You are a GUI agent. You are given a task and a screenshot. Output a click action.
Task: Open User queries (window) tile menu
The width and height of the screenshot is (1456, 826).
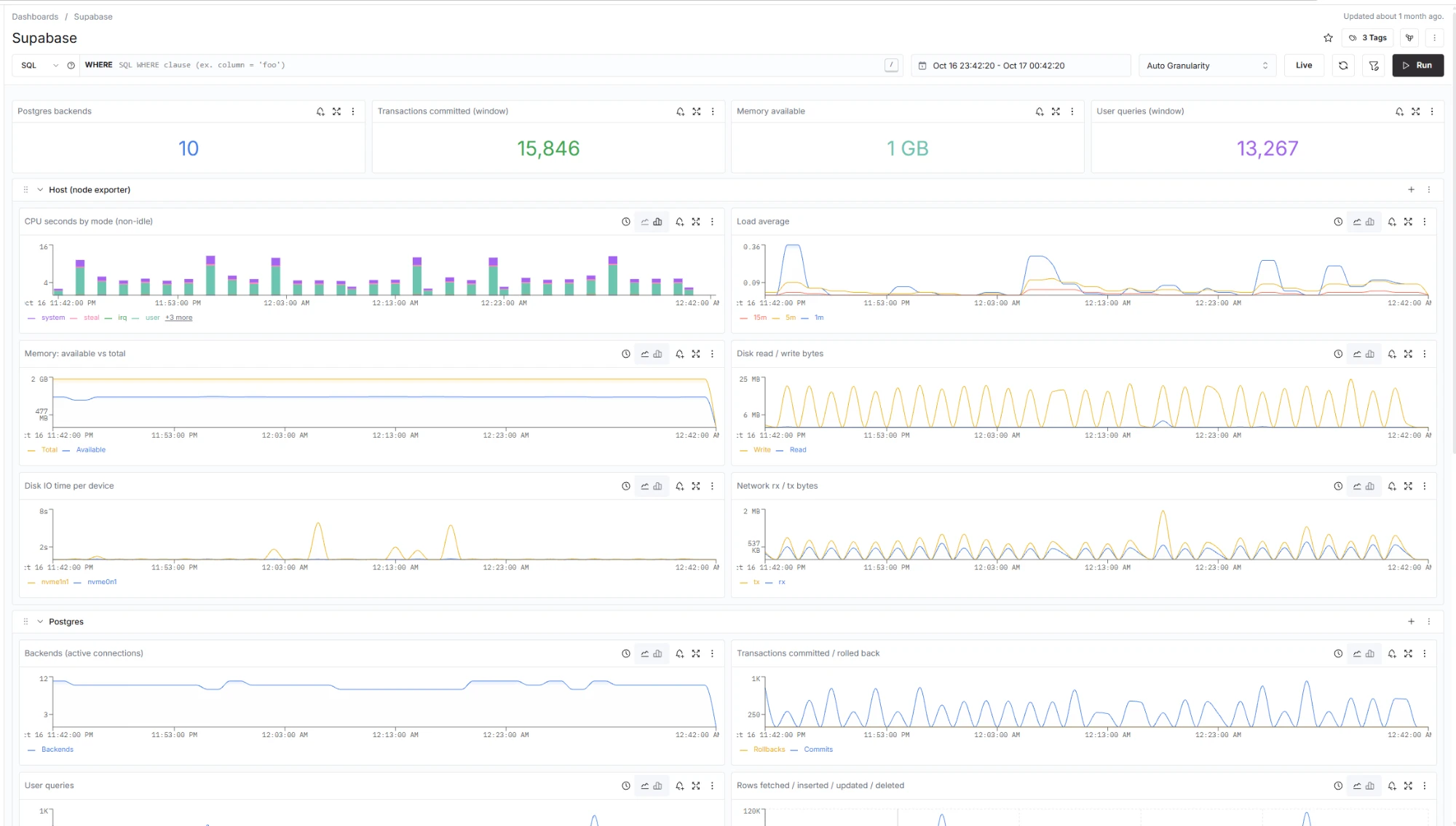(1432, 111)
